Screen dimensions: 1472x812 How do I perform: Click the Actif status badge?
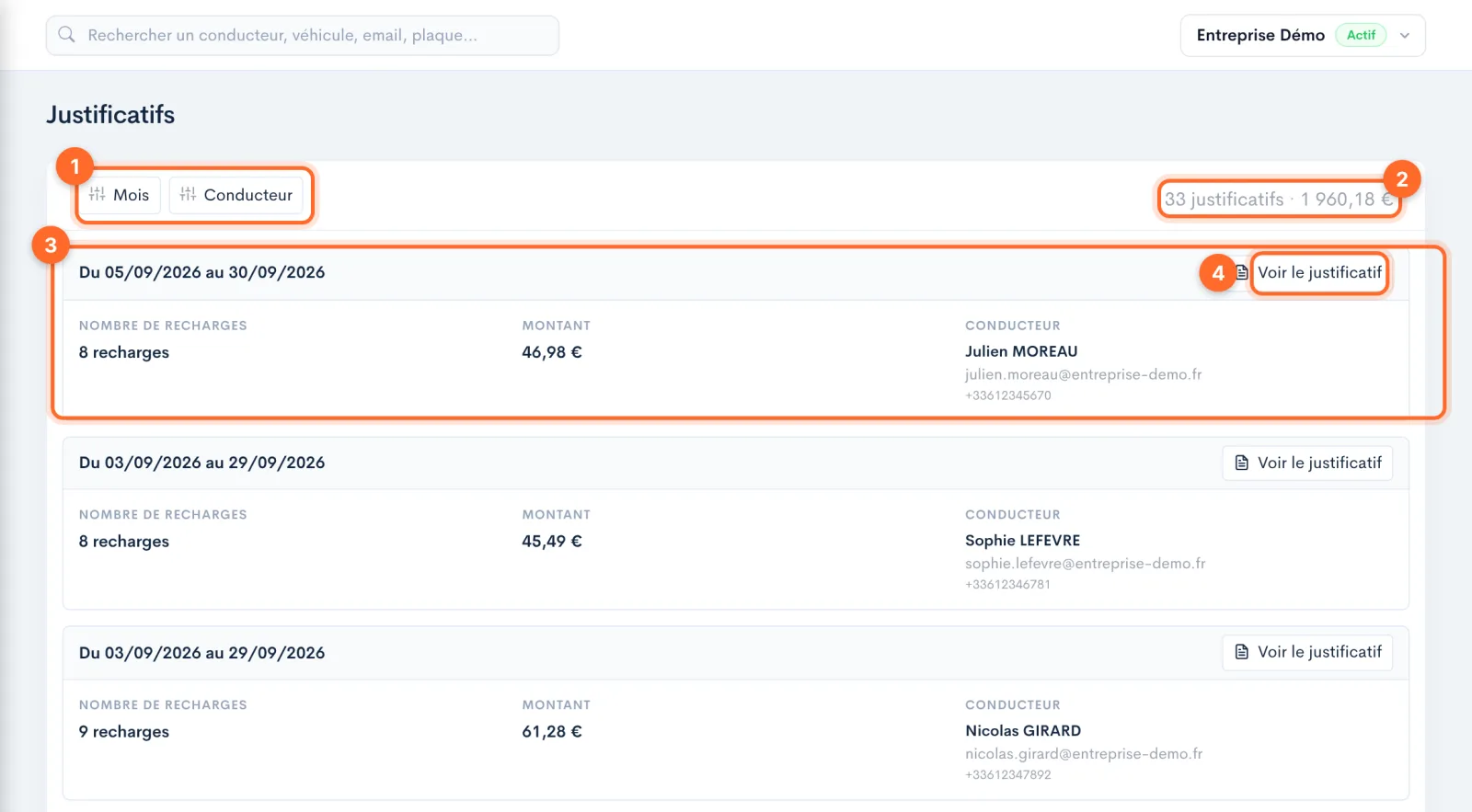click(x=1361, y=35)
